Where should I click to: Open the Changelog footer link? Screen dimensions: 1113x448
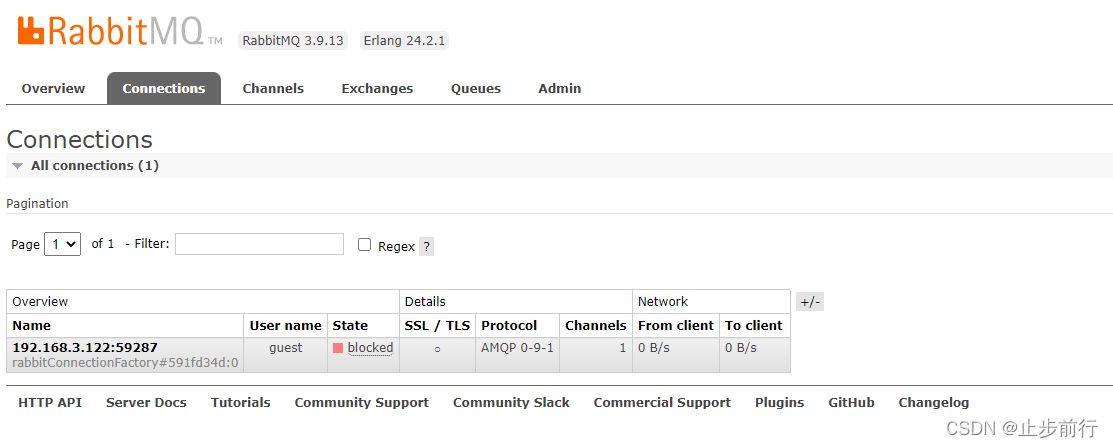933,403
